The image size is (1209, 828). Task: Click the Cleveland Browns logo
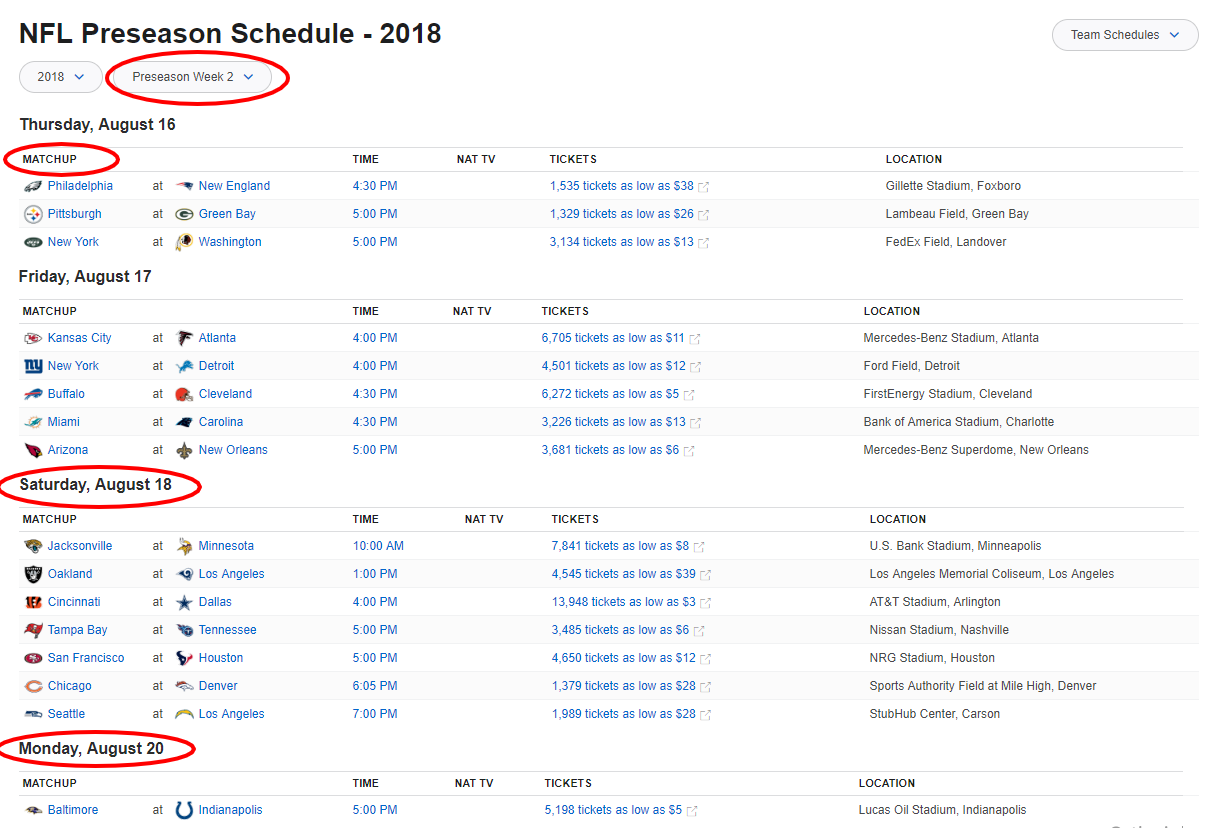[184, 394]
